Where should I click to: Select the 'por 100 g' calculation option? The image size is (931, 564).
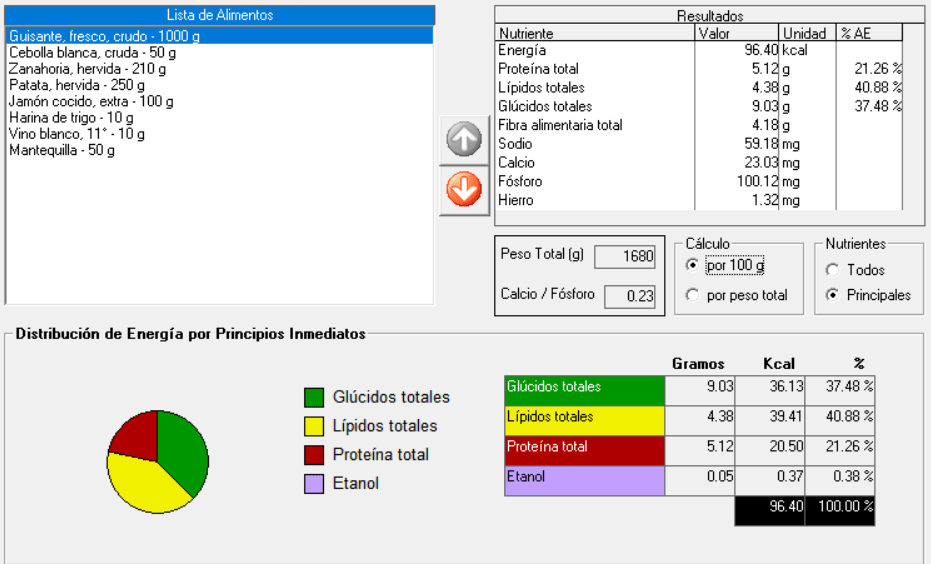coord(692,265)
